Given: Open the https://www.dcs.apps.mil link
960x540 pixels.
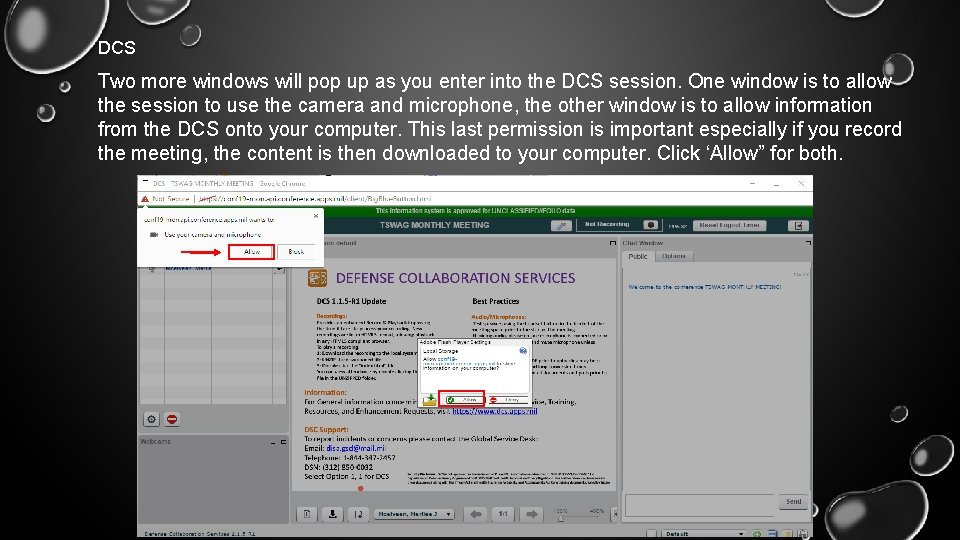Looking at the screenshot, I should 495,411.
